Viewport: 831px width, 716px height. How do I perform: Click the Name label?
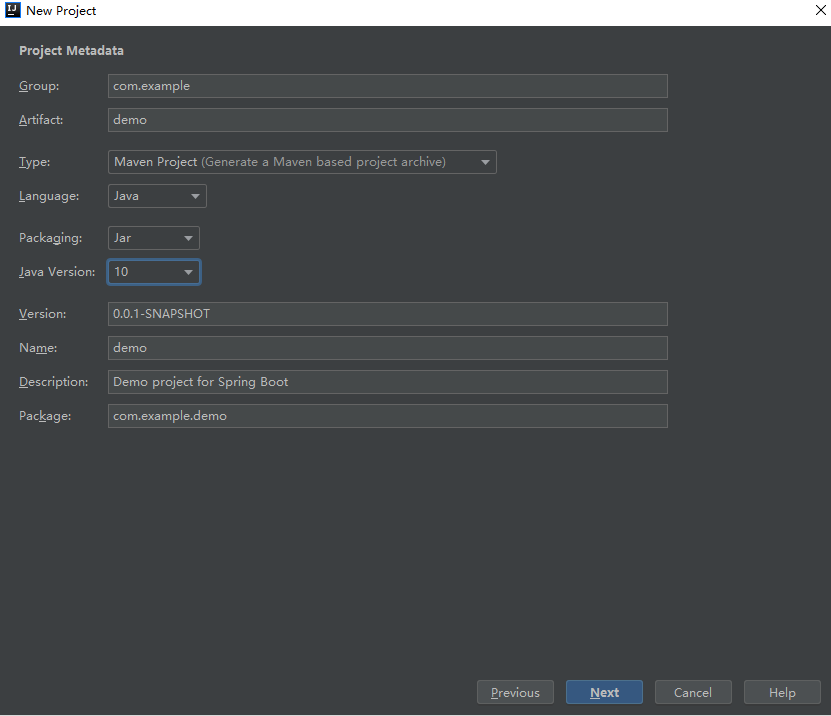[38, 348]
